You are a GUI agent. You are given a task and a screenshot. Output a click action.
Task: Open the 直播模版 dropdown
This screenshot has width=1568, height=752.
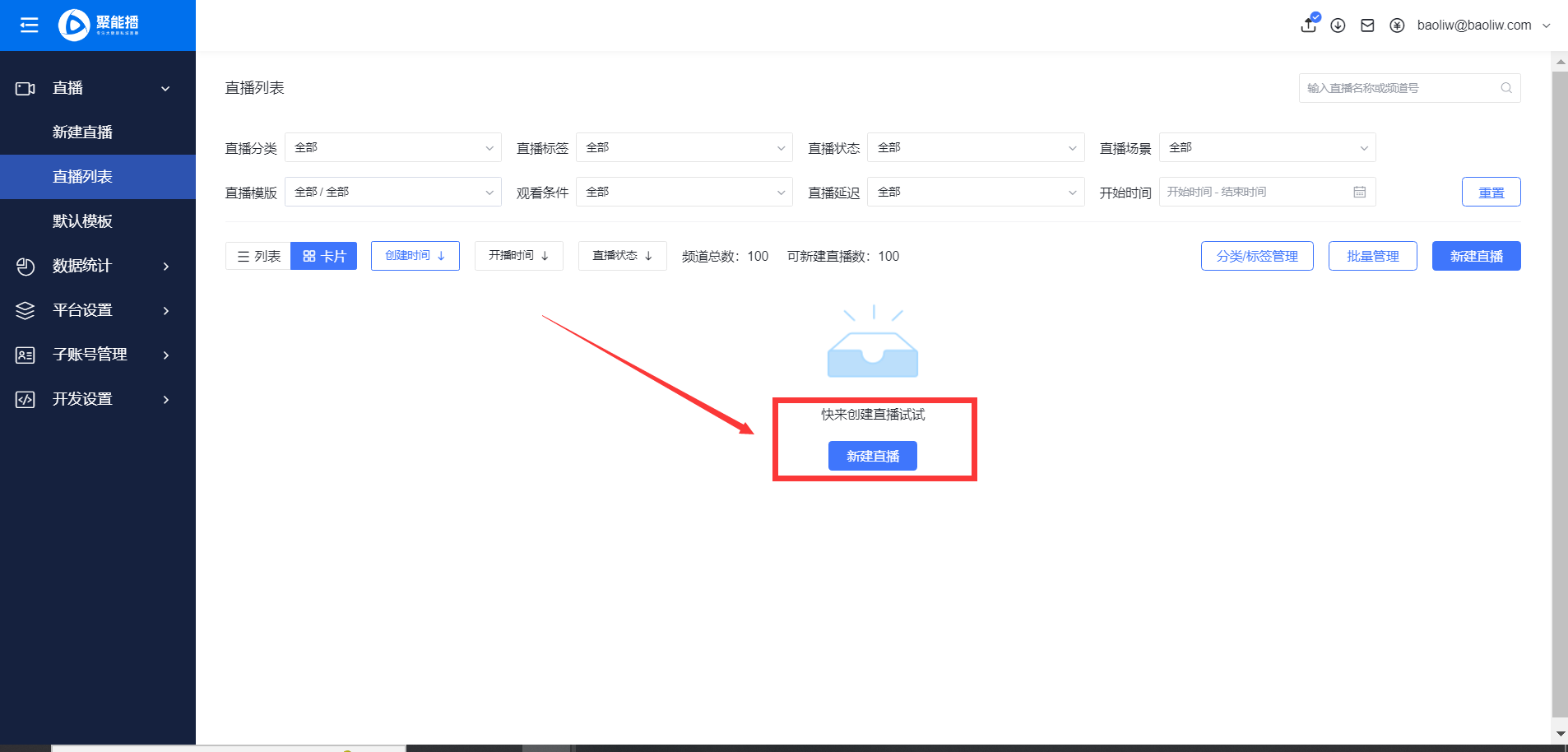(x=393, y=192)
